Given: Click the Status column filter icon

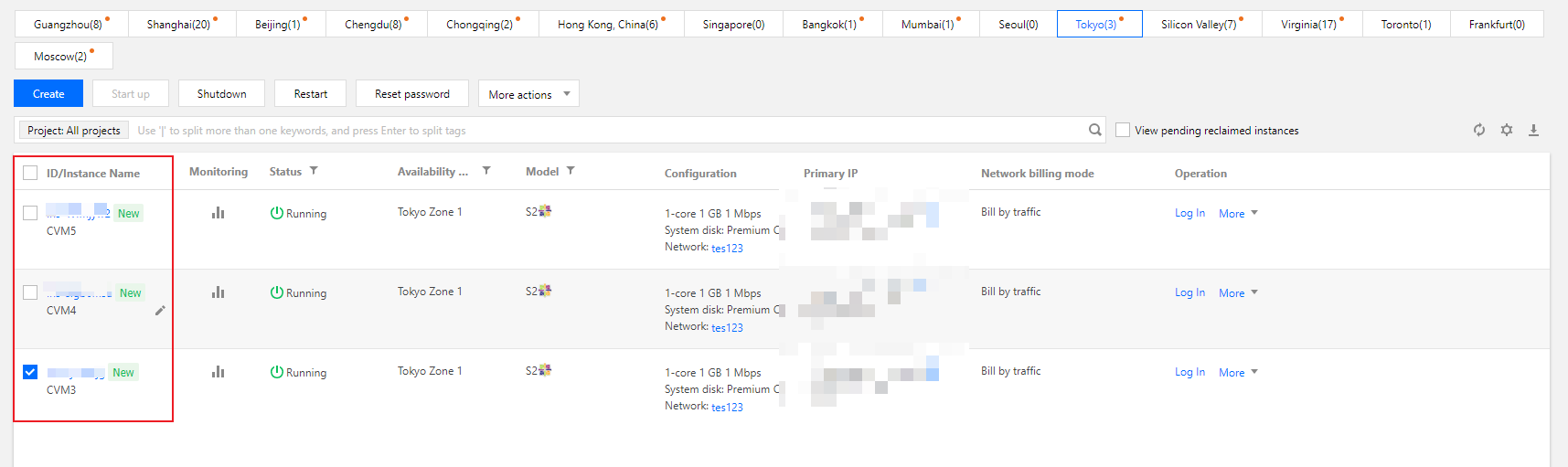Looking at the screenshot, I should click(314, 171).
